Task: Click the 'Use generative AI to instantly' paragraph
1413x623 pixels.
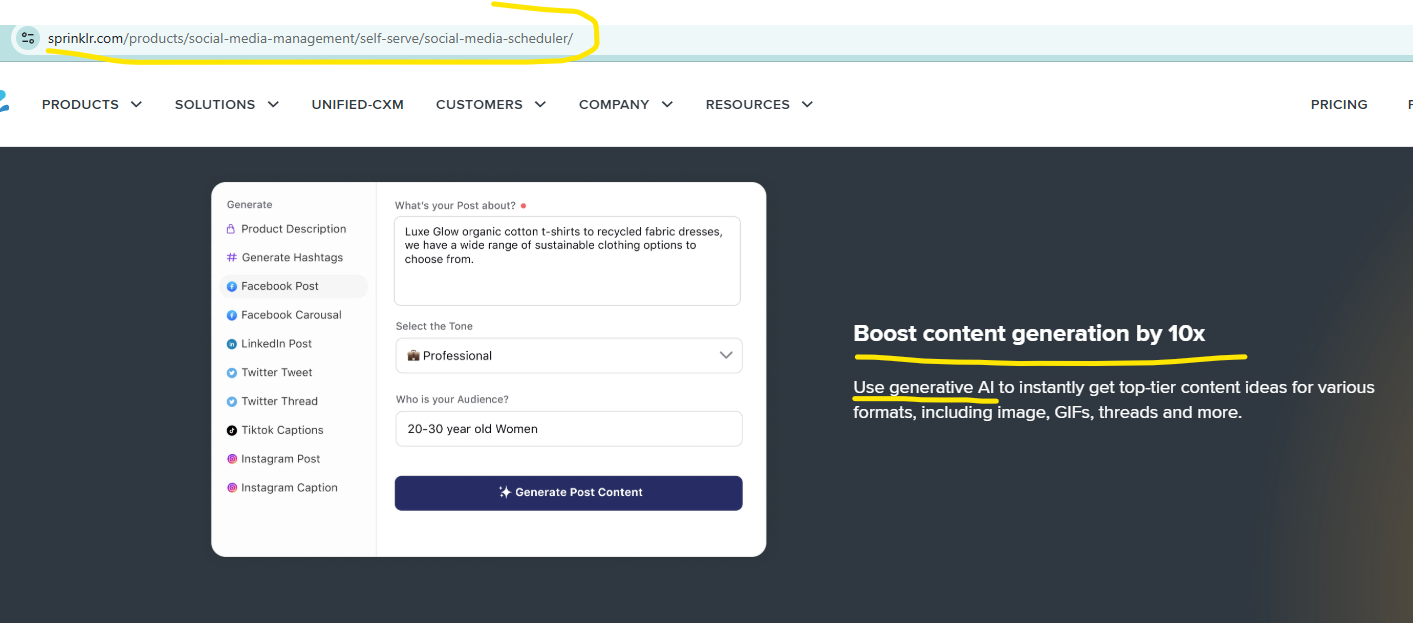Action: (1114, 400)
